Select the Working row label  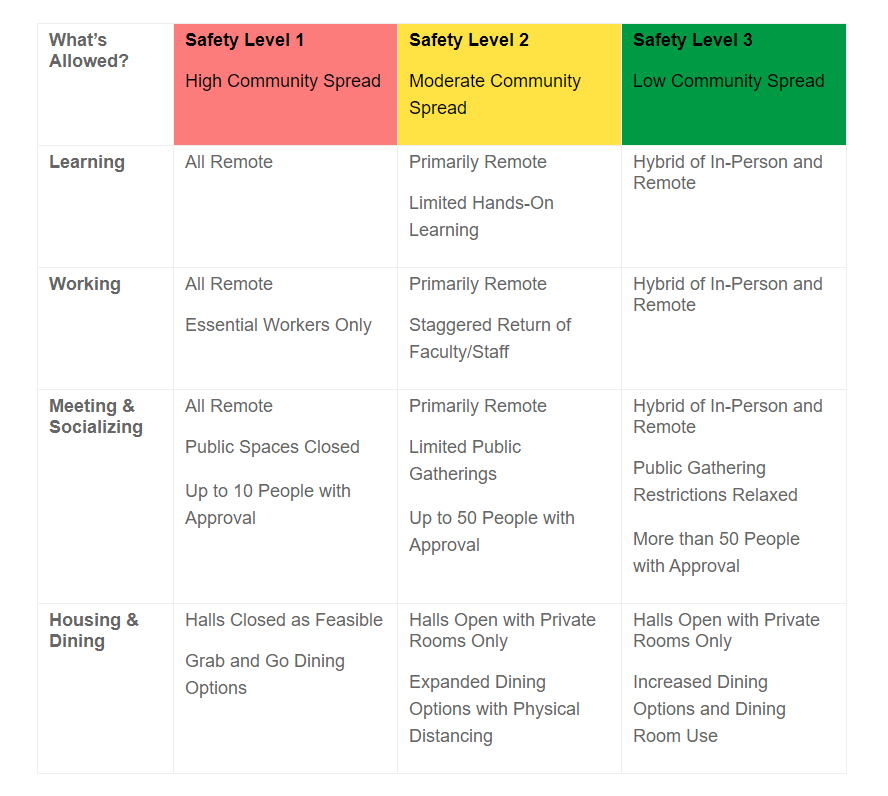pos(85,284)
